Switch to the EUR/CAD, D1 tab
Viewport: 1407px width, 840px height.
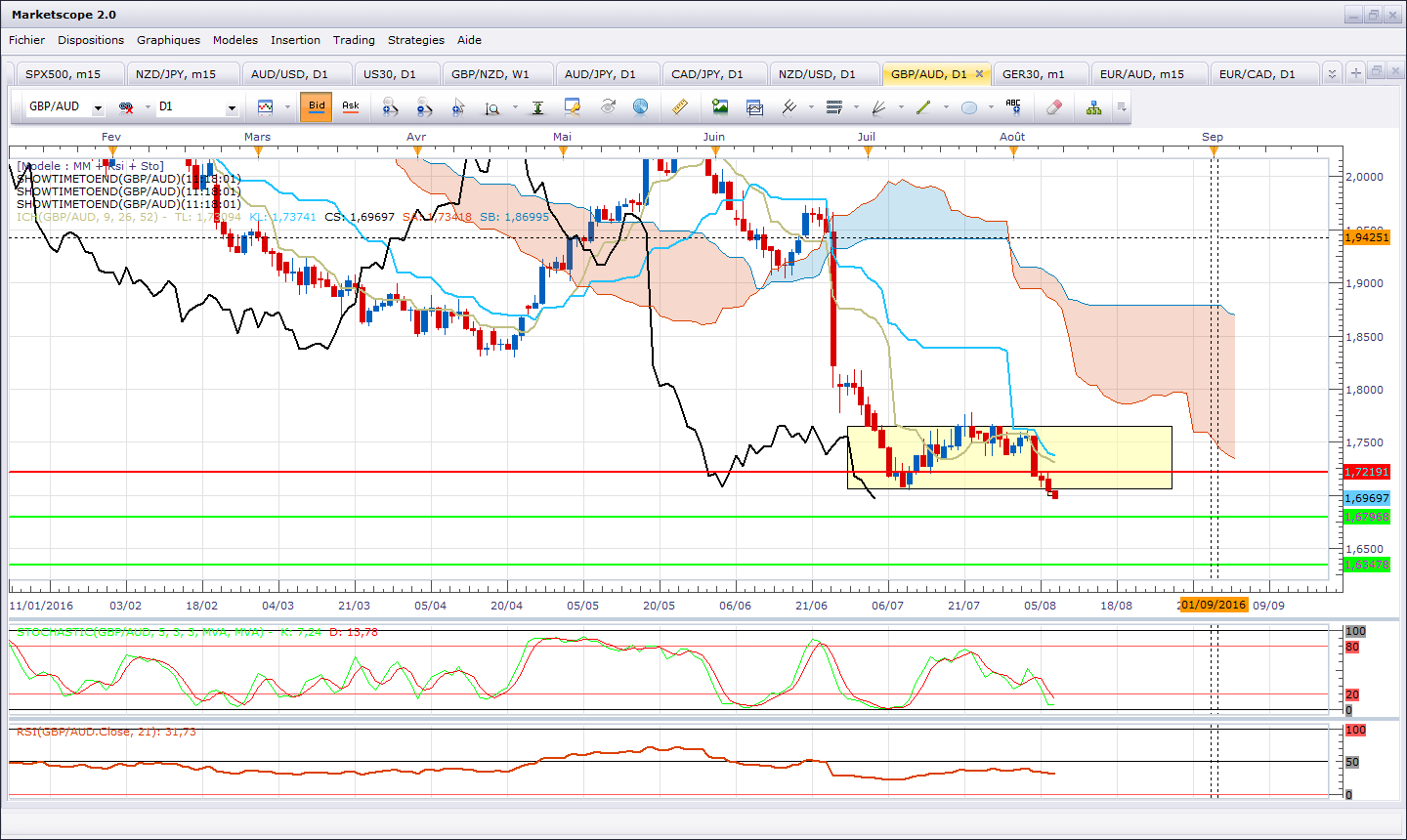point(1264,74)
